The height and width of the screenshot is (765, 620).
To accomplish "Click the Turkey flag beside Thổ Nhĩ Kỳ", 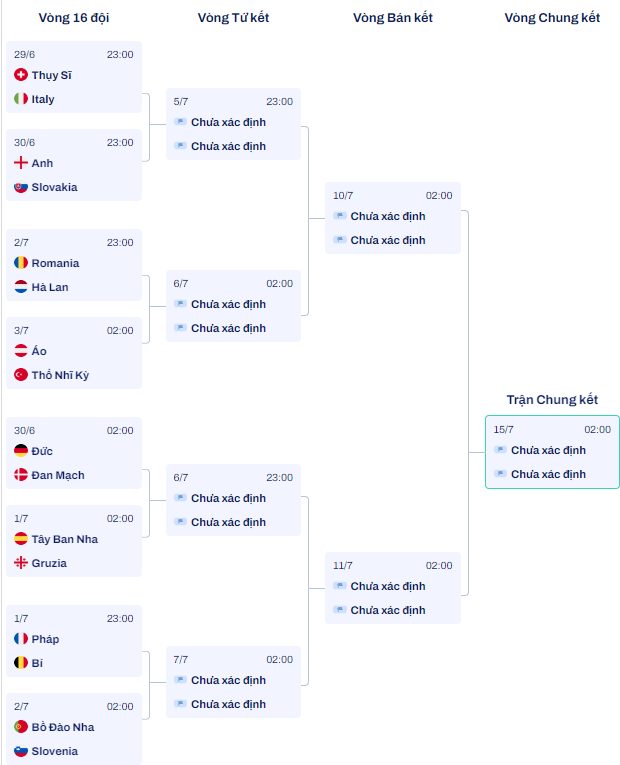I will click(20, 375).
